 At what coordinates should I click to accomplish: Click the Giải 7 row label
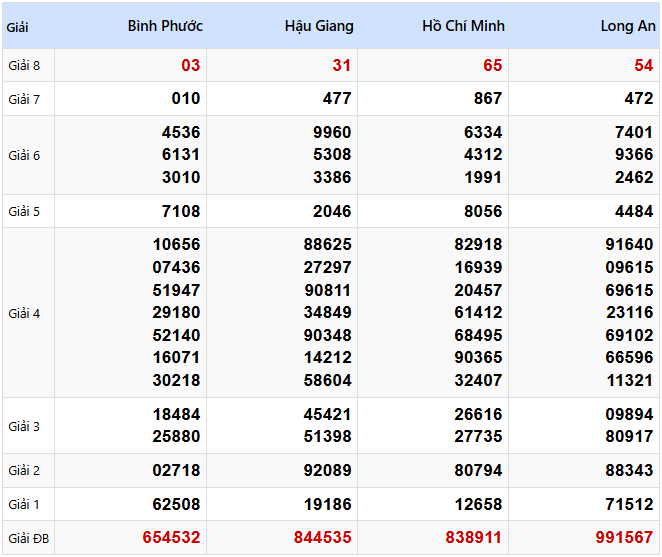24,99
